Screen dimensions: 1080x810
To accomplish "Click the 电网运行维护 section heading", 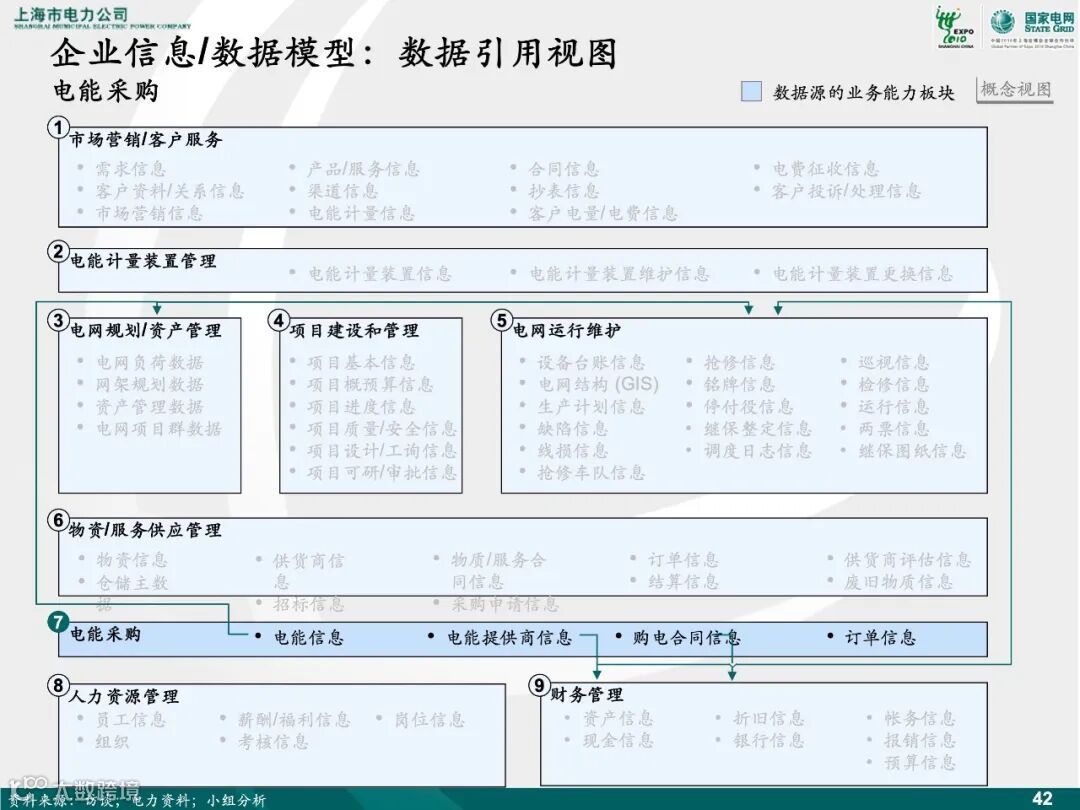I will [566, 331].
